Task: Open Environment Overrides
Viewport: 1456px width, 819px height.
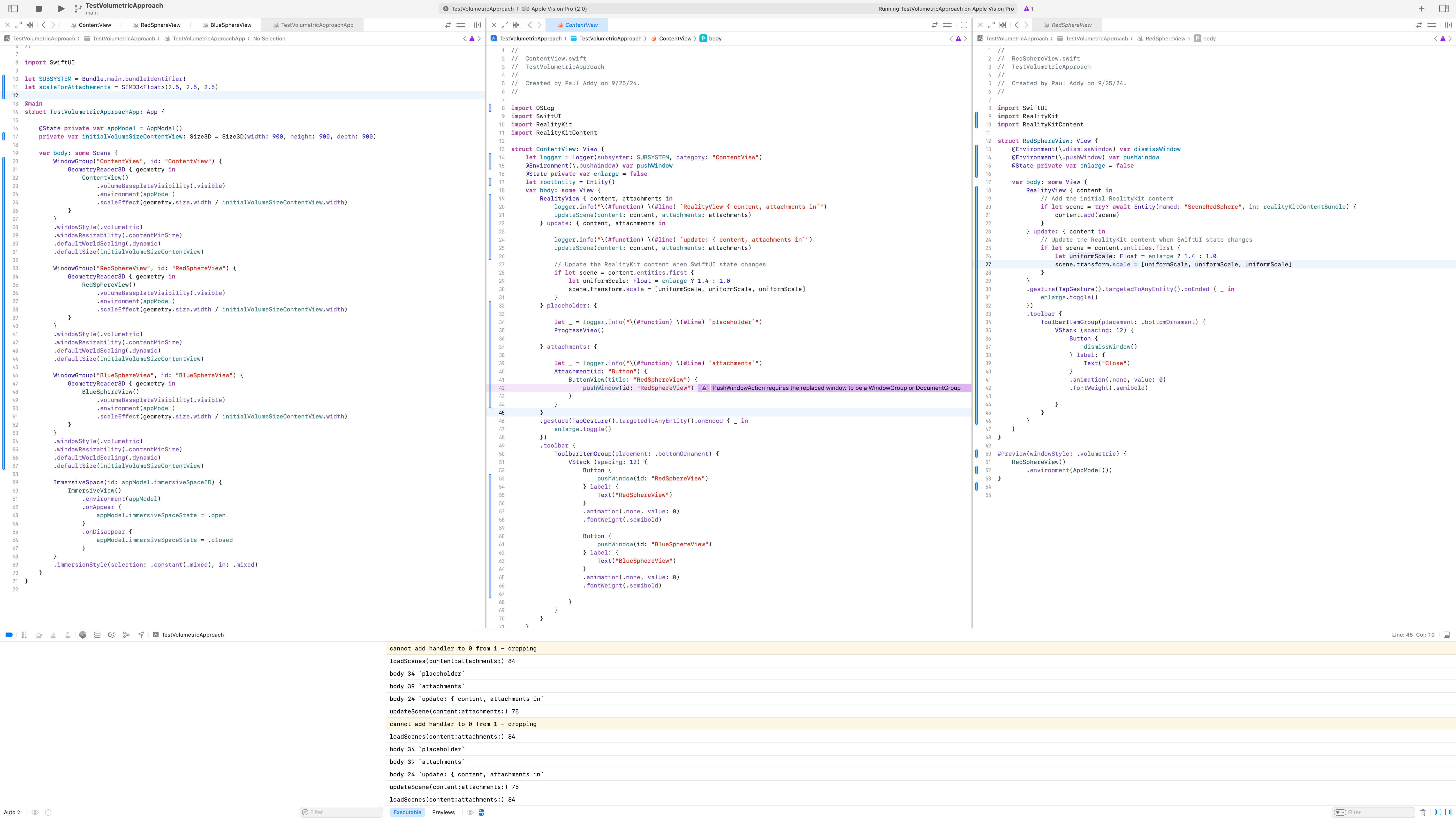Action: click(112, 635)
